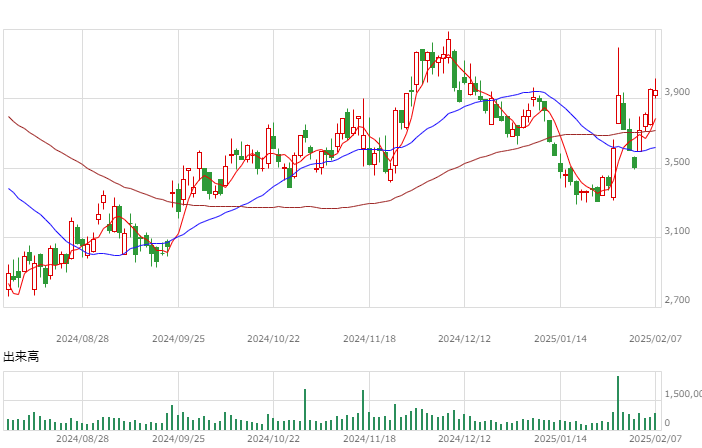Click the tallest volume bar in late January
Screen dimensions: 702x448
tap(618, 403)
